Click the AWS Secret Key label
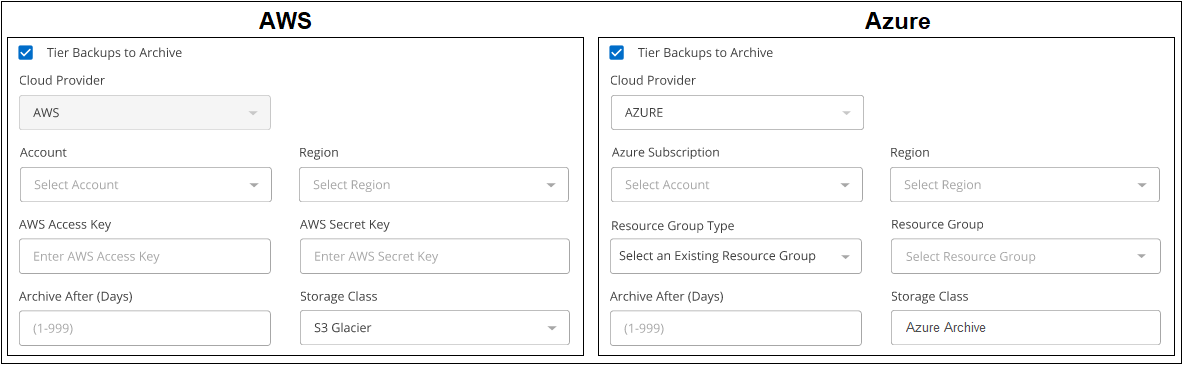1183x365 pixels. coord(344,225)
